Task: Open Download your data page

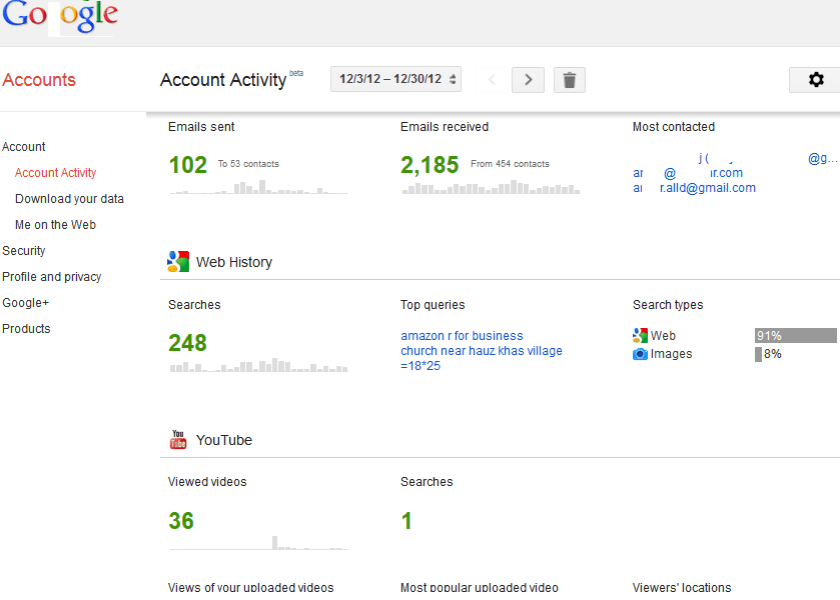Action: click(69, 199)
